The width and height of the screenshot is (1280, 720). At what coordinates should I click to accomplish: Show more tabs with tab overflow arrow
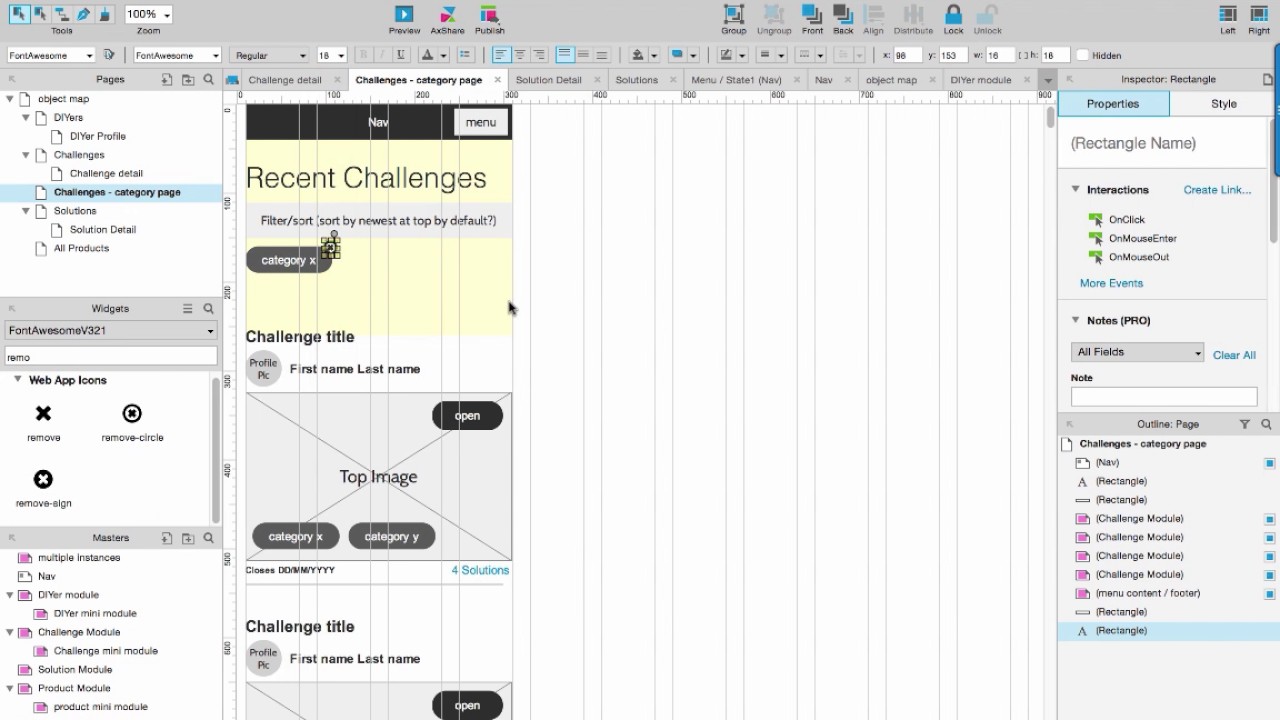(1048, 80)
